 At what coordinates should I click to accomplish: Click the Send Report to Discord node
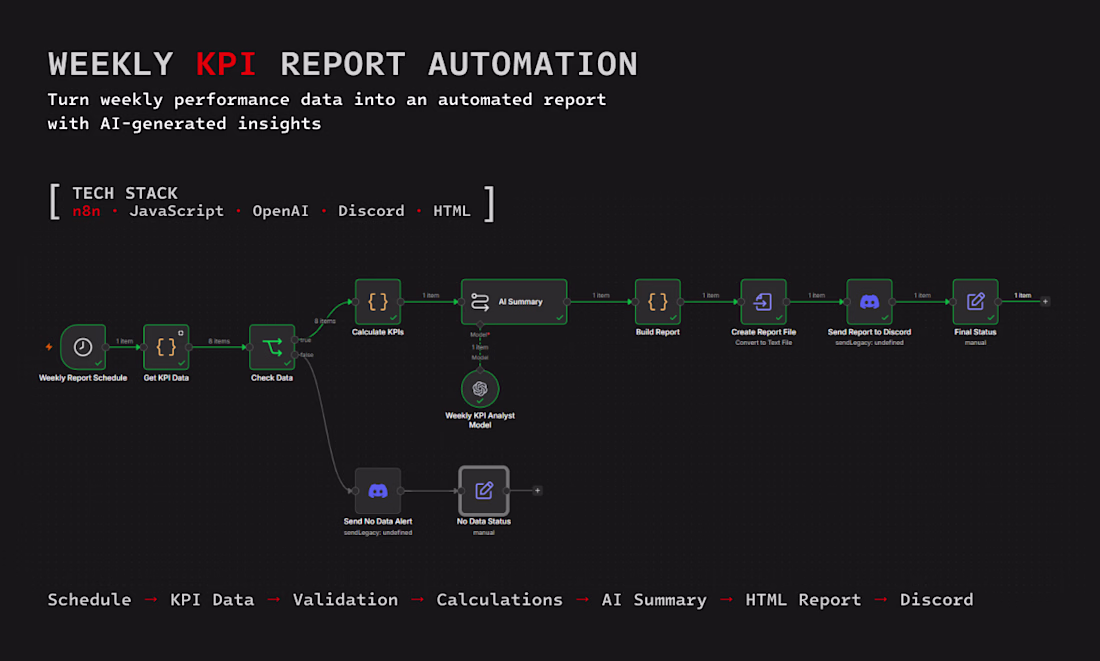click(869, 302)
